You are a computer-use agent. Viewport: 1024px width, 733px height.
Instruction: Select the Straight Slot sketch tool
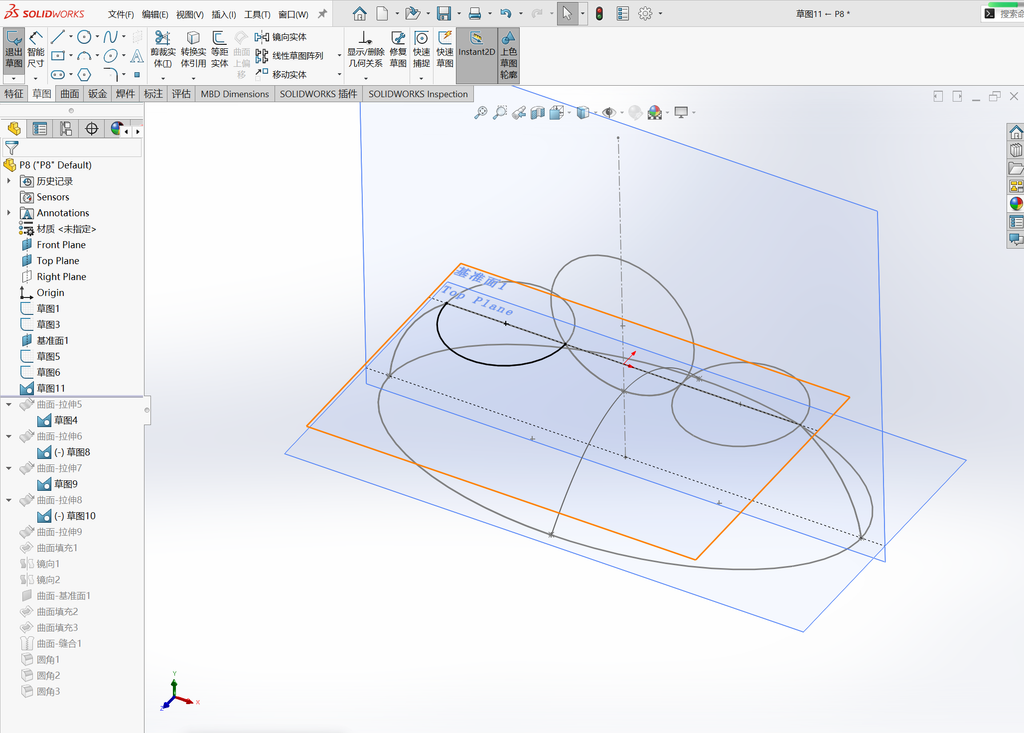click(x=57, y=74)
